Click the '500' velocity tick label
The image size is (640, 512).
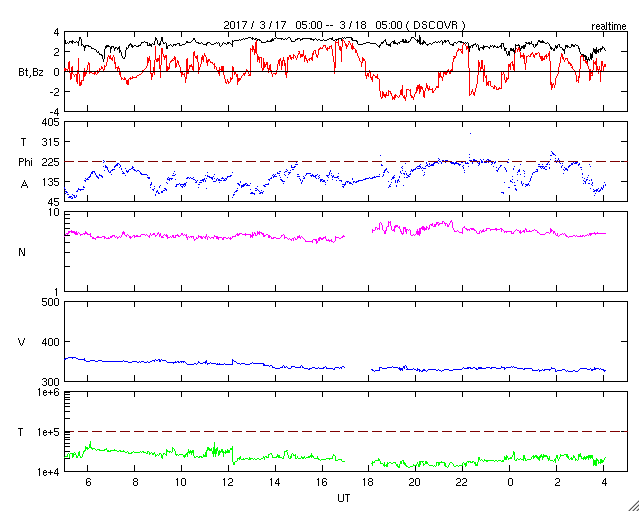pos(51,302)
